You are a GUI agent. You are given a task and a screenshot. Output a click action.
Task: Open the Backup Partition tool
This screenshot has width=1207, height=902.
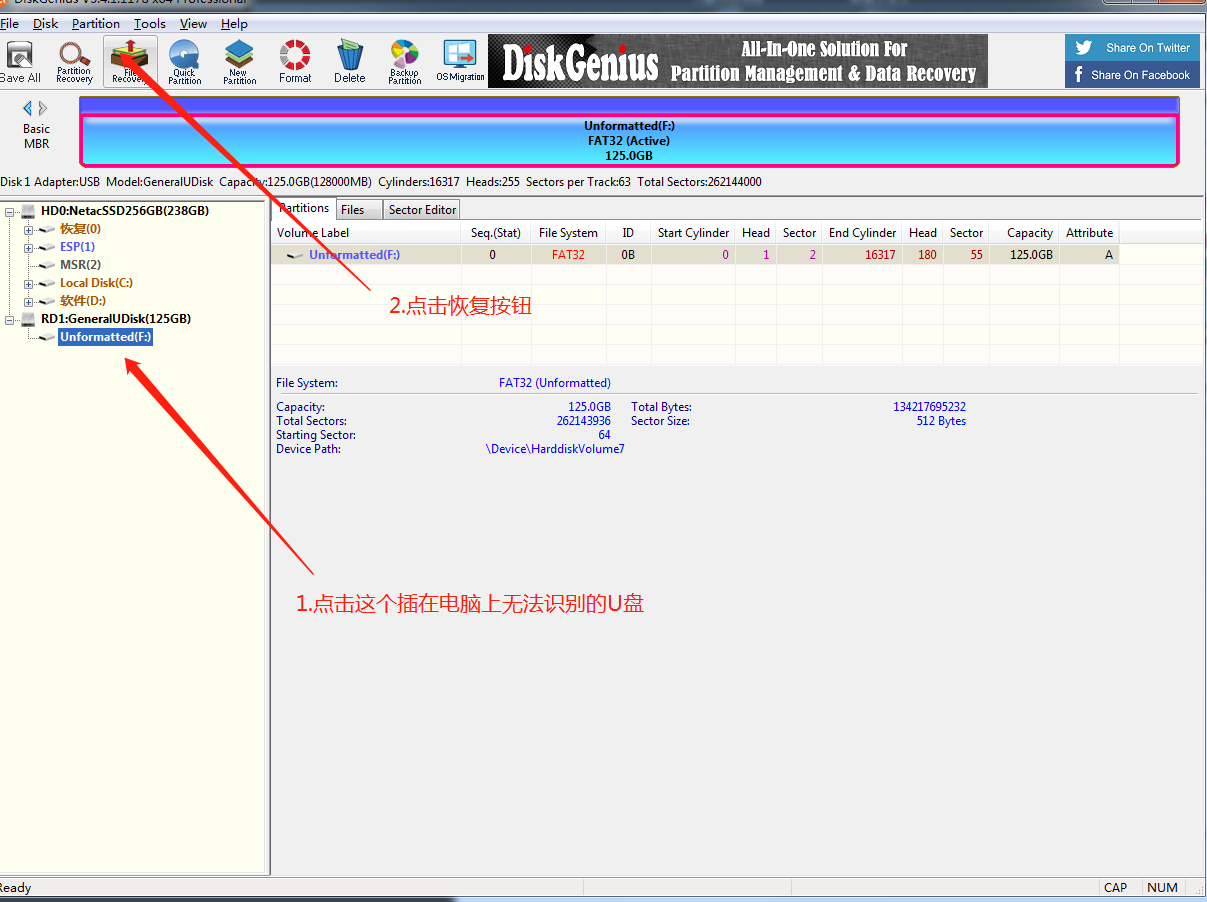404,62
